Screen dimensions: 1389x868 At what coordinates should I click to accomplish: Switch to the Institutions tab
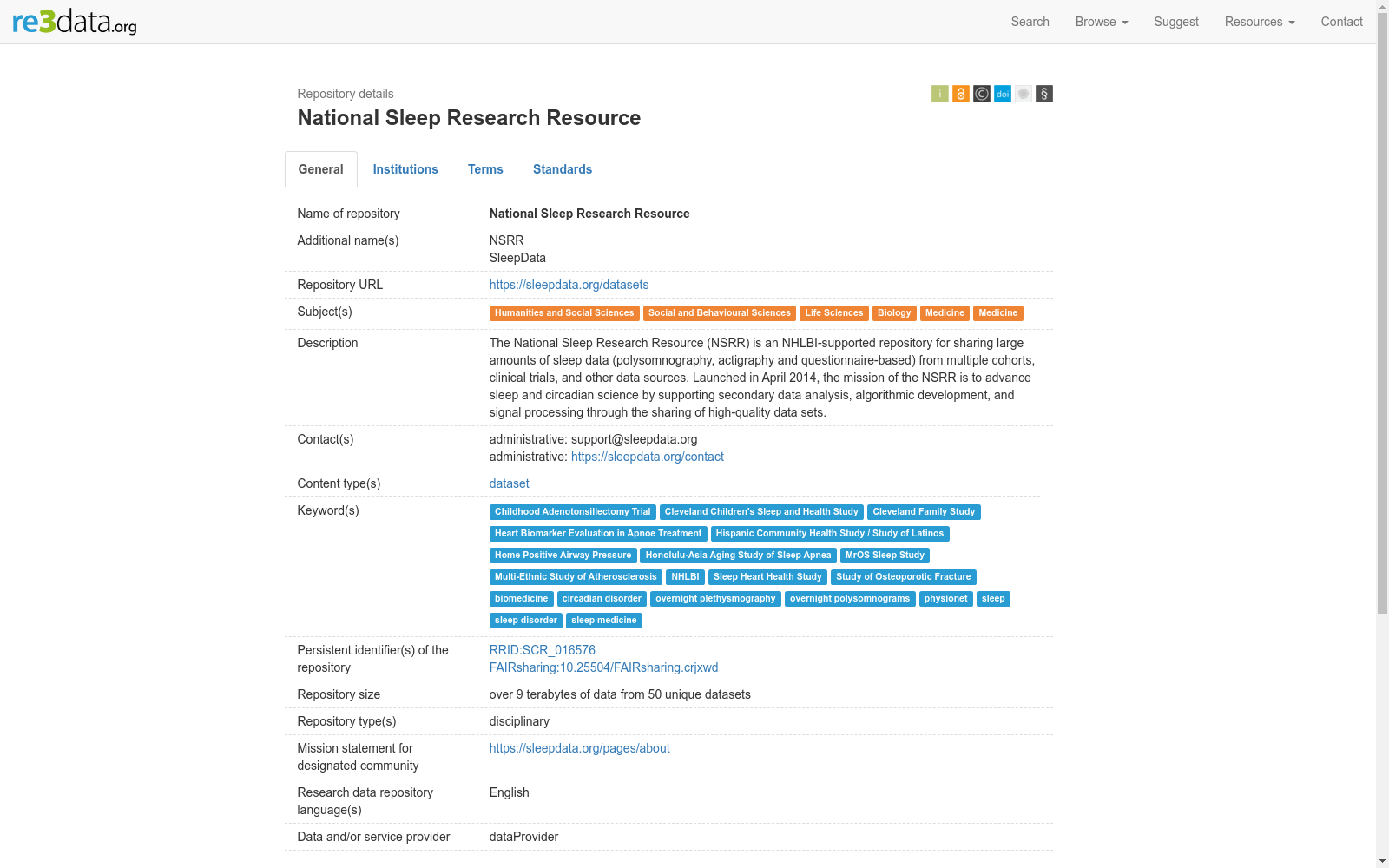point(405,169)
